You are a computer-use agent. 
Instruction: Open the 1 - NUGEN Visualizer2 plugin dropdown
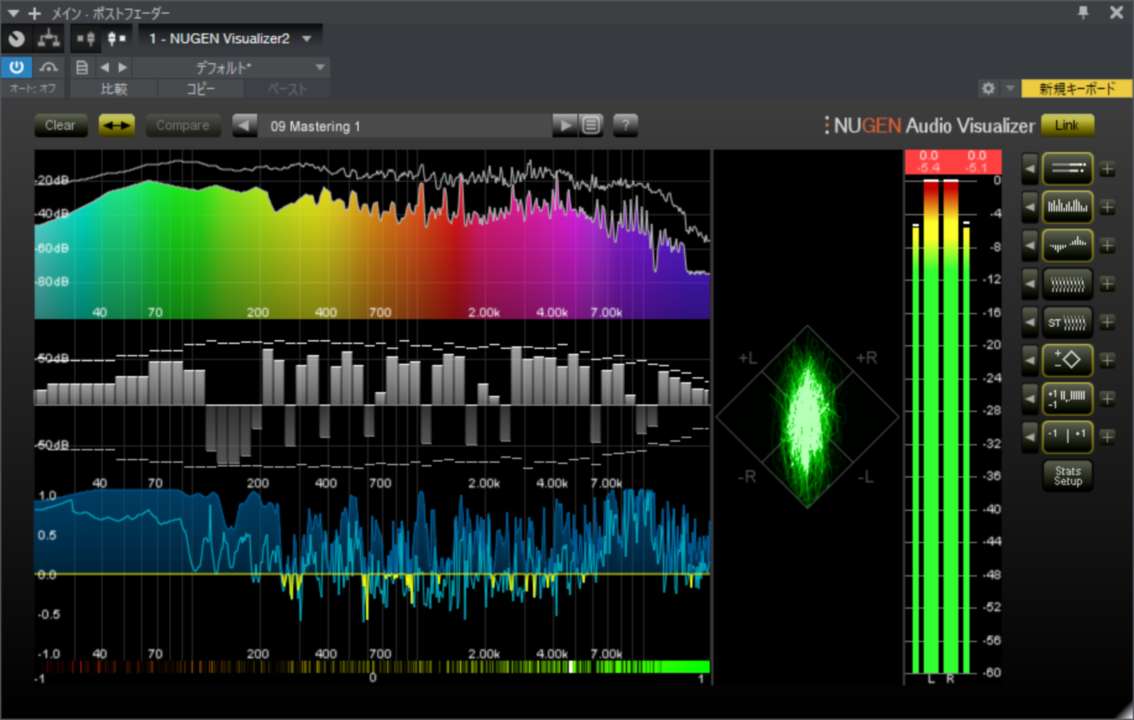pyautogui.click(x=230, y=39)
